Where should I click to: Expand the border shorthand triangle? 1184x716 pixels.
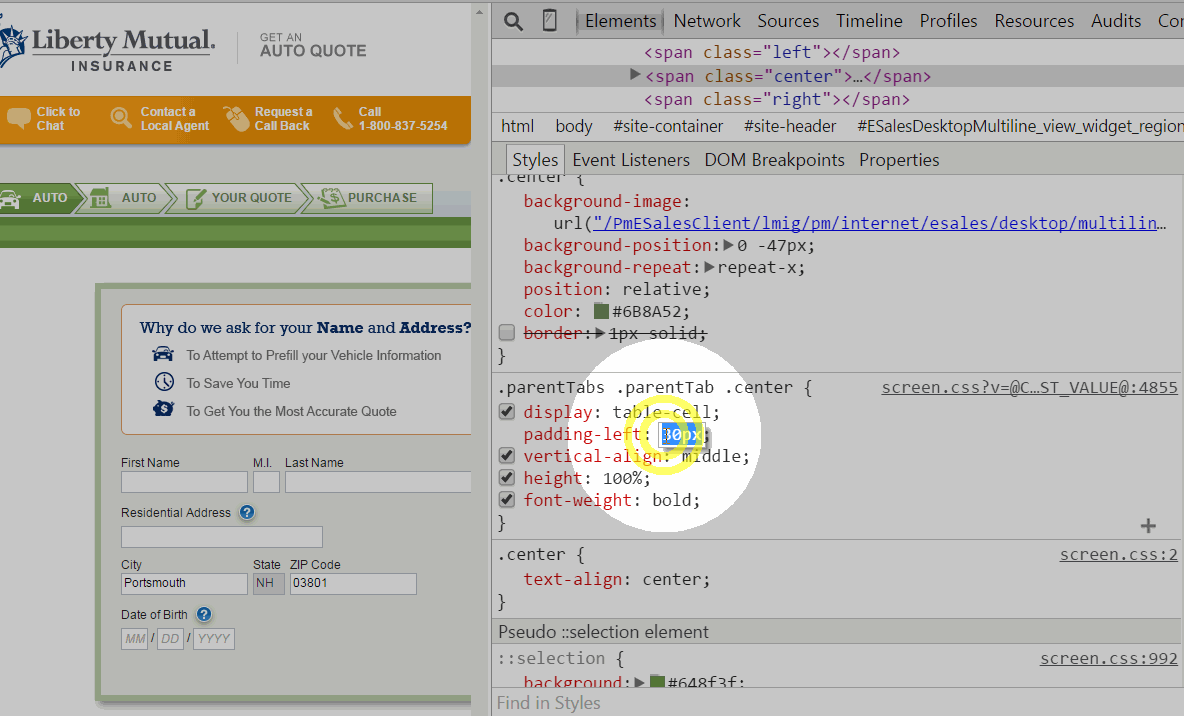pos(600,332)
